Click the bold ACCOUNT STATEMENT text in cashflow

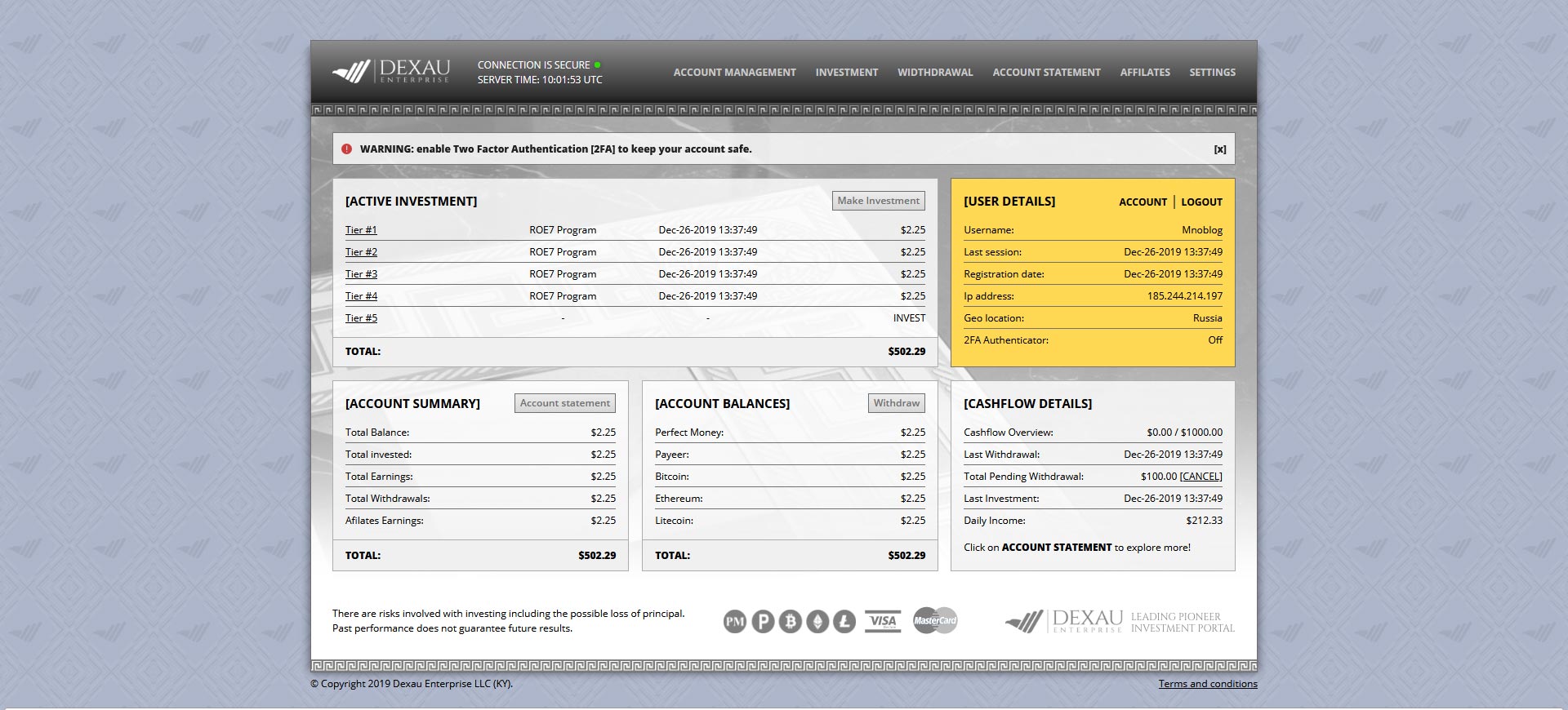tap(1057, 548)
